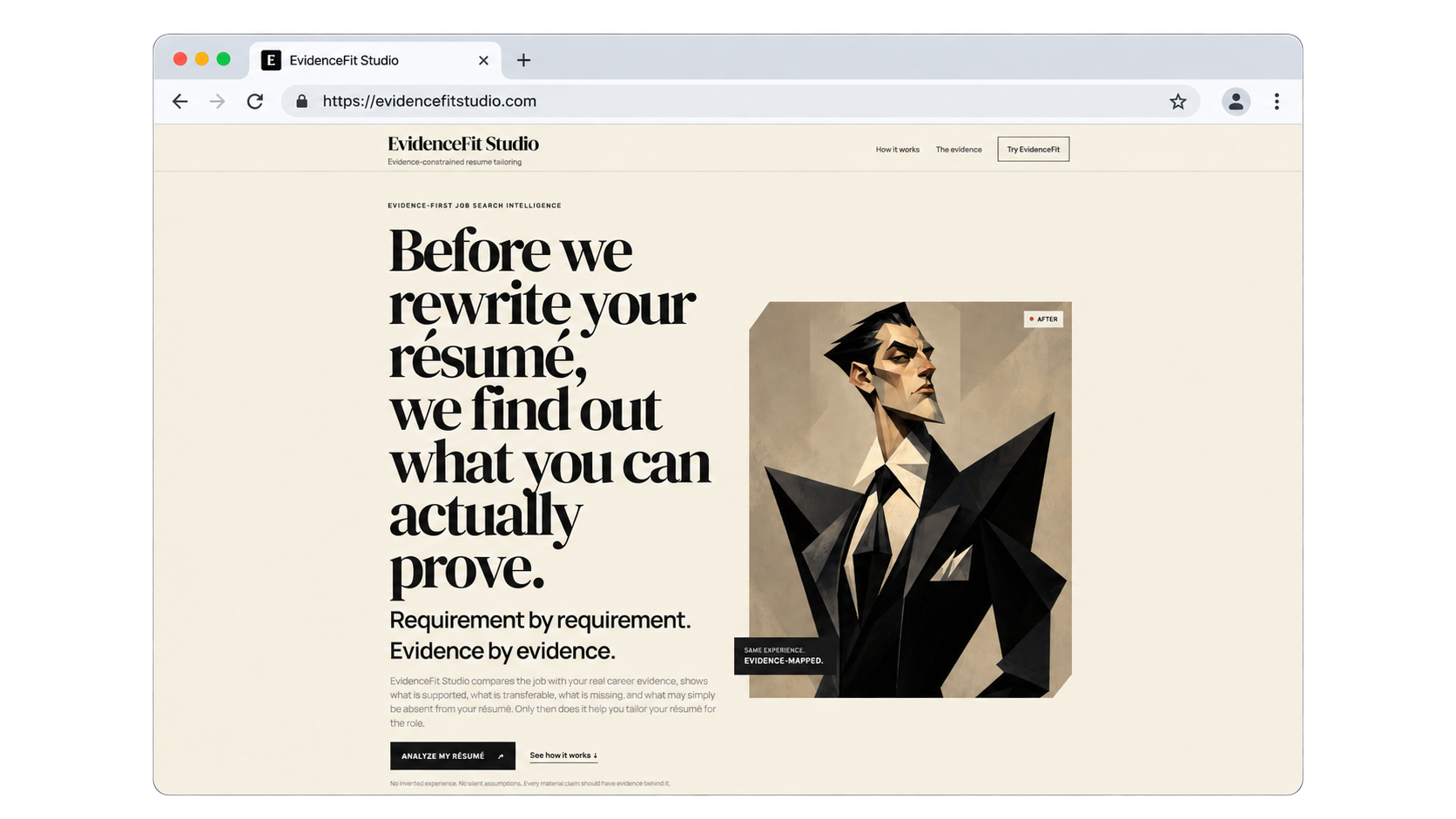
Task: Open the How it works nav link
Action: tap(898, 150)
